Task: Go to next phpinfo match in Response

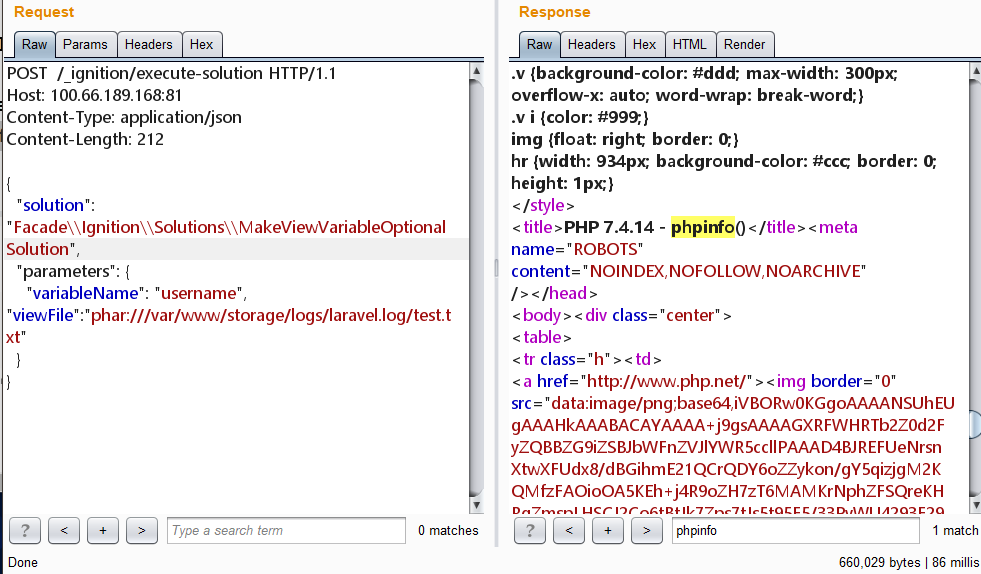Action: point(646,531)
